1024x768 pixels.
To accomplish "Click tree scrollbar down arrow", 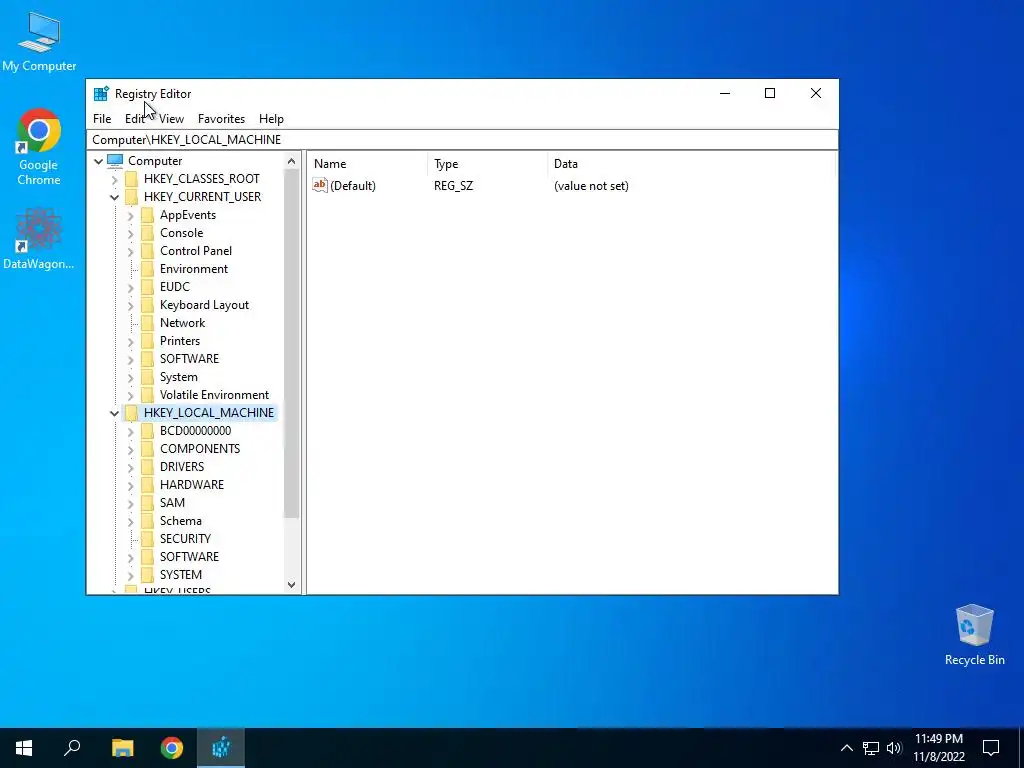I will pos(291,585).
